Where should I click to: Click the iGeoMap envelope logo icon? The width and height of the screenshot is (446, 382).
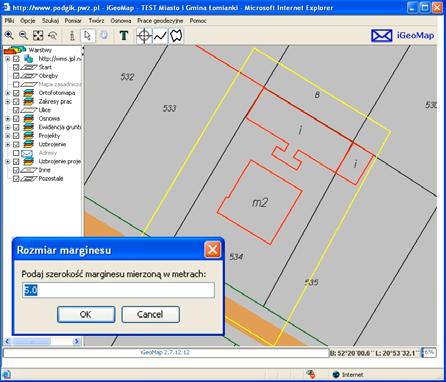[381, 36]
